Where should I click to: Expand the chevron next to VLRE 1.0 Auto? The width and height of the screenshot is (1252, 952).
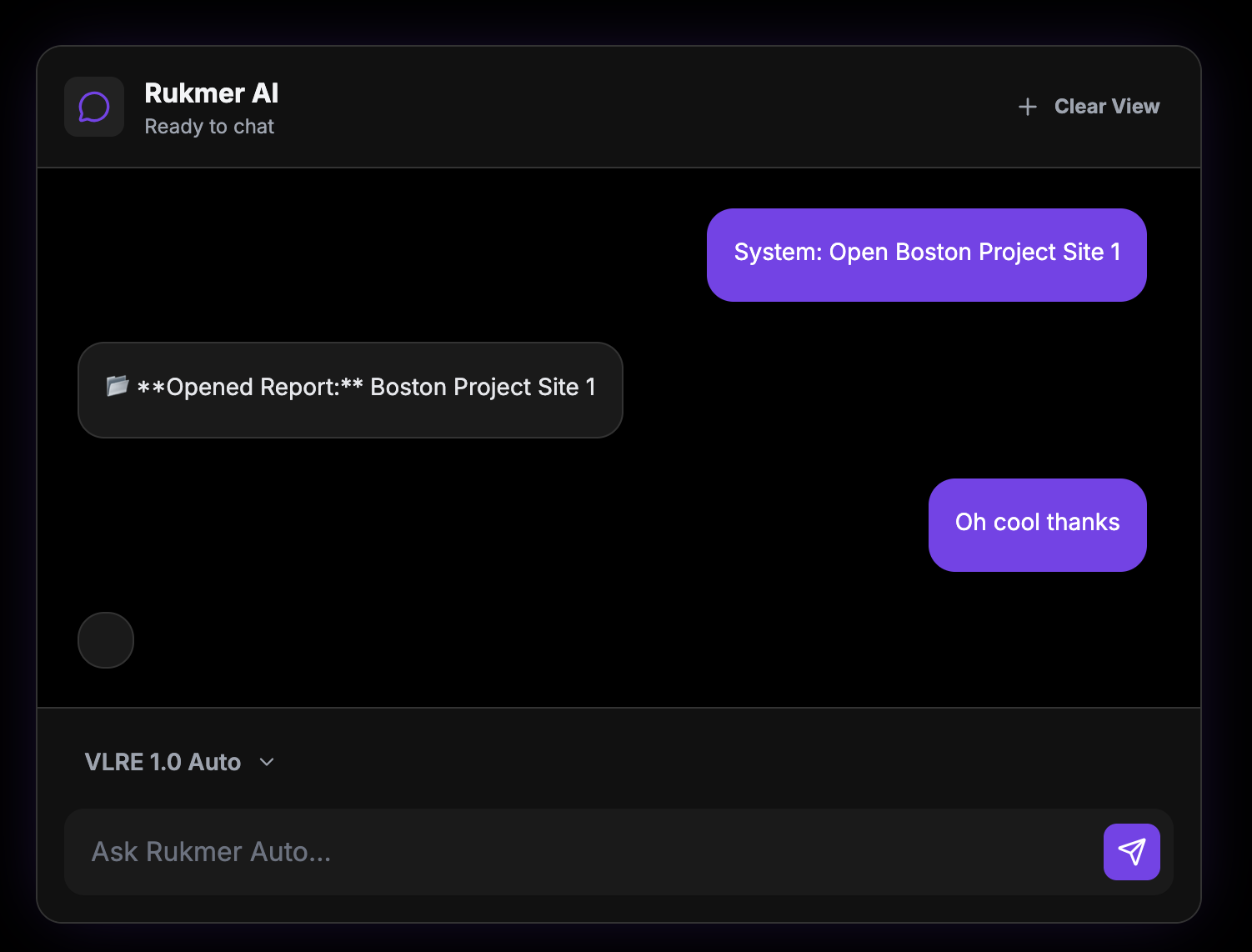(266, 762)
